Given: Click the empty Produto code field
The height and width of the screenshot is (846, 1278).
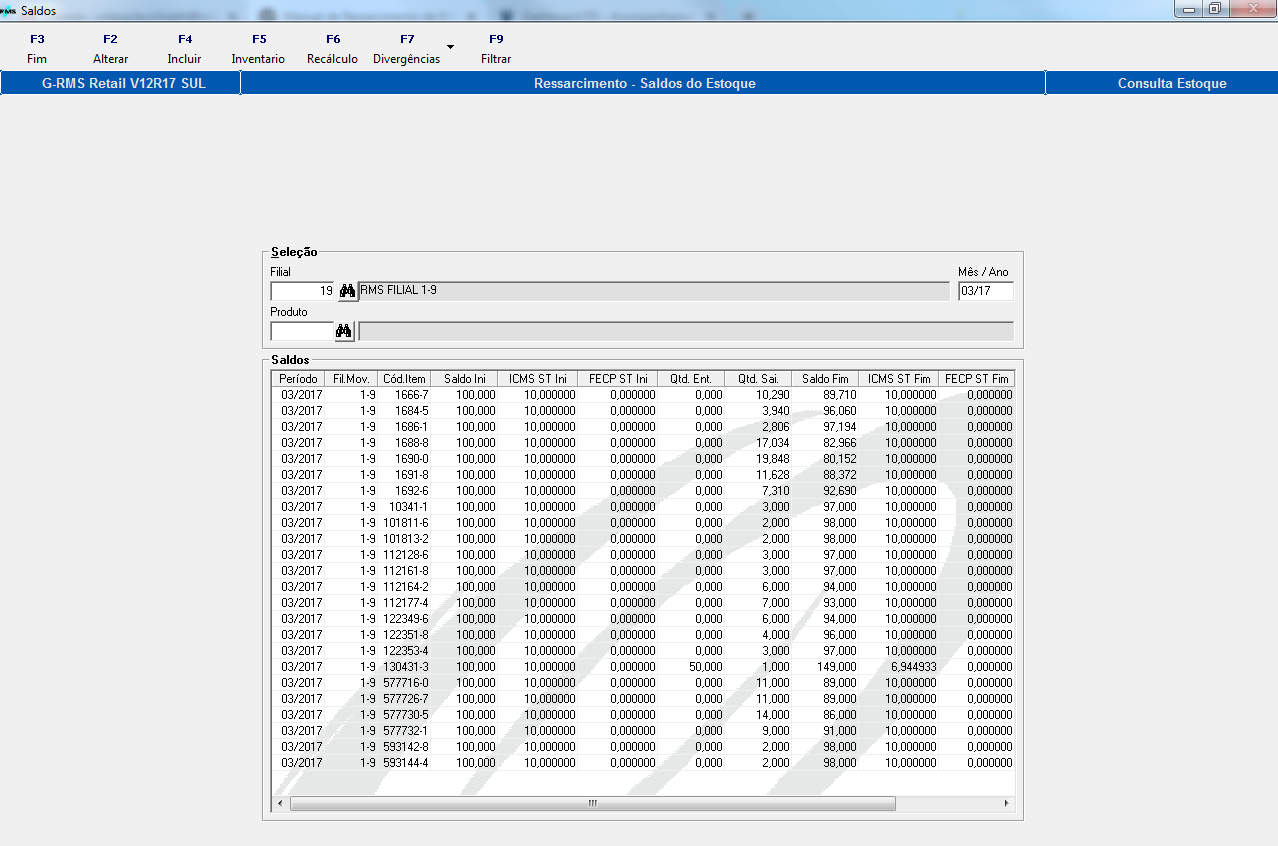Looking at the screenshot, I should (x=302, y=331).
